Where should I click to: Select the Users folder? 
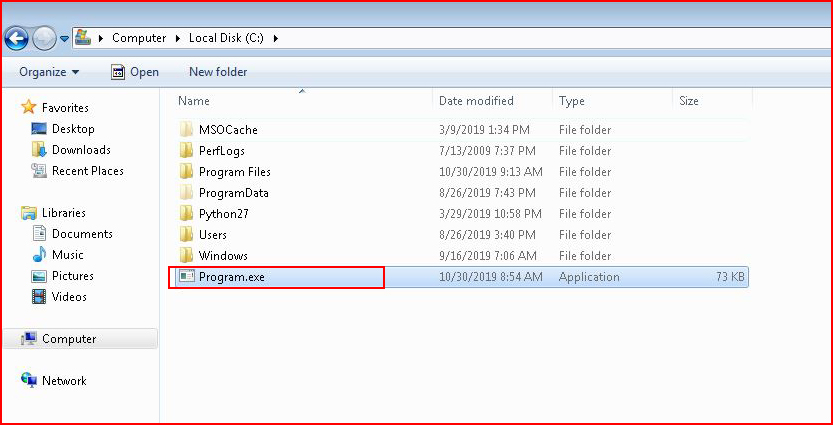pos(212,235)
